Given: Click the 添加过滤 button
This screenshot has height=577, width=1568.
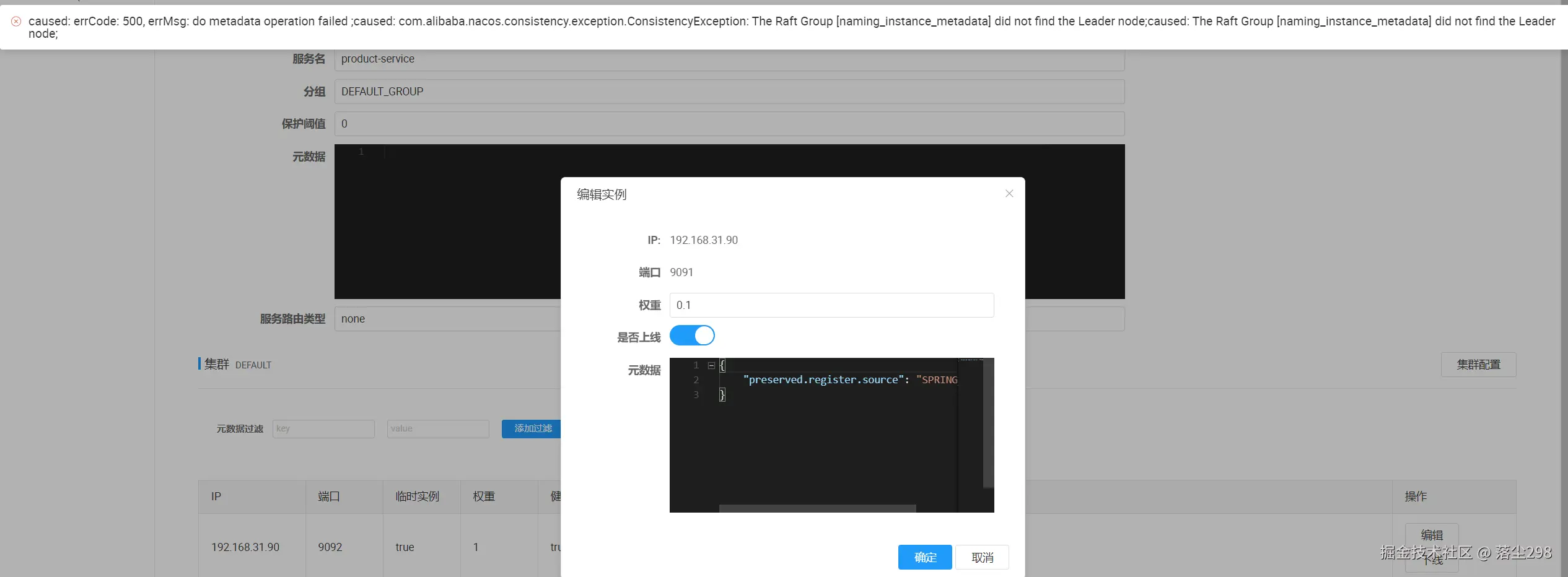Looking at the screenshot, I should pos(533,428).
